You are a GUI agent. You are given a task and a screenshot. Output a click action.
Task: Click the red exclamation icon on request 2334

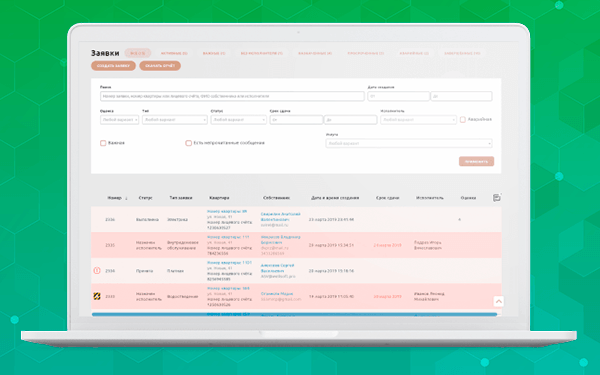pyautogui.click(x=97, y=271)
